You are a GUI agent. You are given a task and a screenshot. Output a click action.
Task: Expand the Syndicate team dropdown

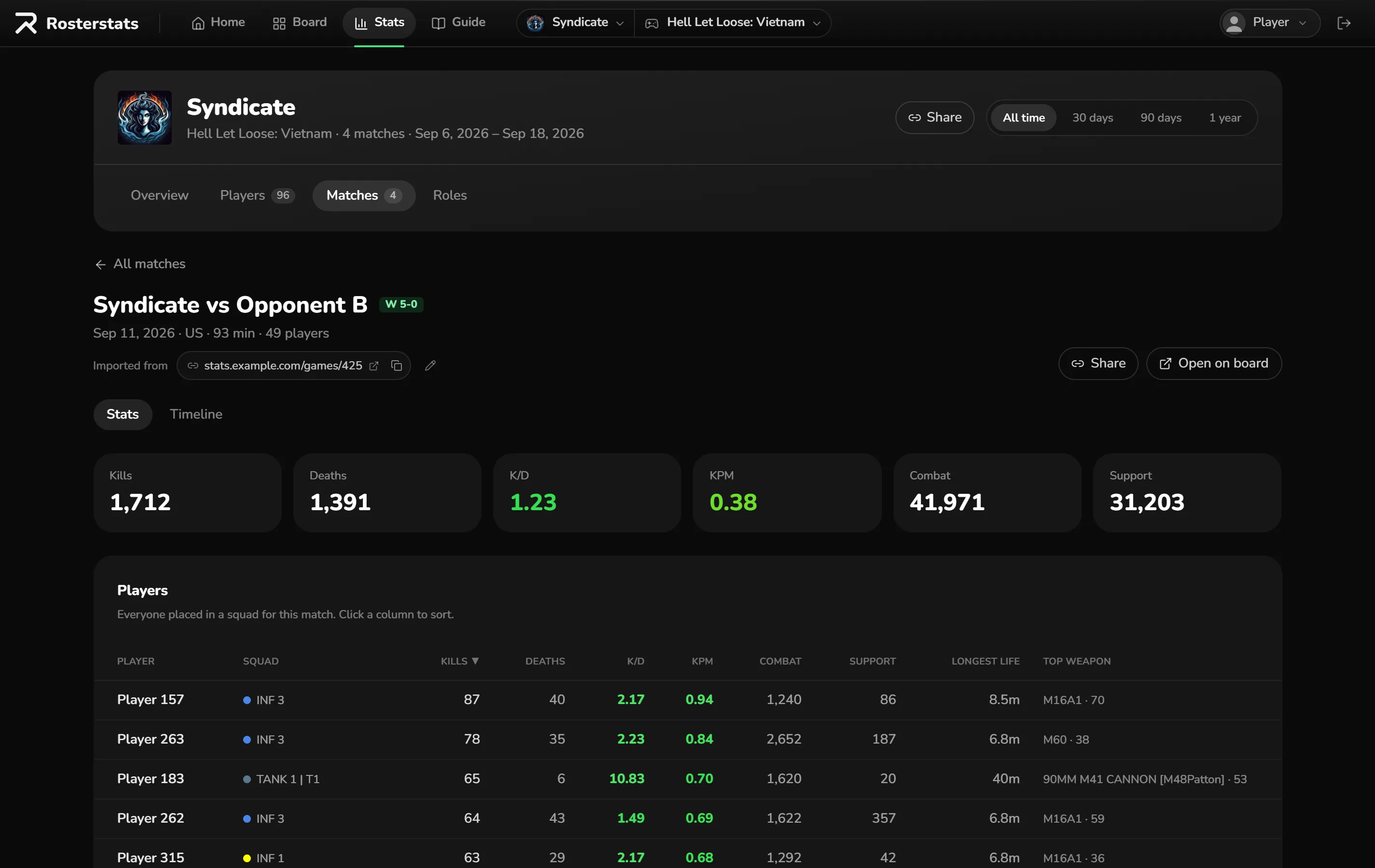(576, 22)
